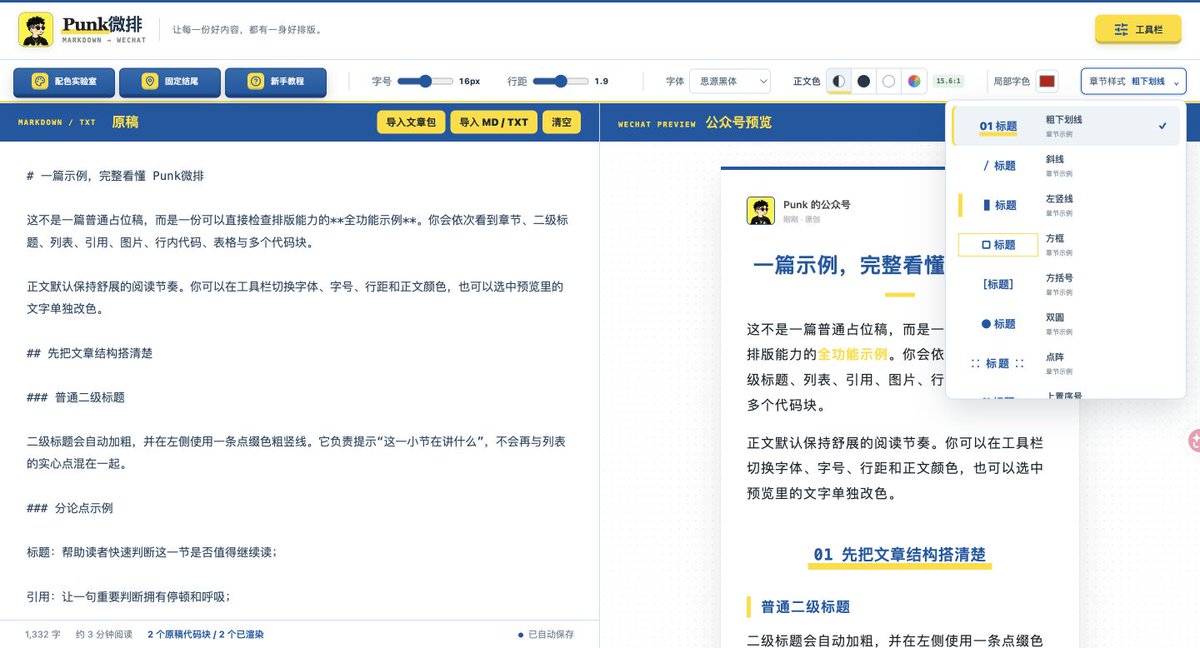The height and width of the screenshot is (648, 1200).
Task: Click the checkmark beside 粗下划线
Action: [1162, 126]
